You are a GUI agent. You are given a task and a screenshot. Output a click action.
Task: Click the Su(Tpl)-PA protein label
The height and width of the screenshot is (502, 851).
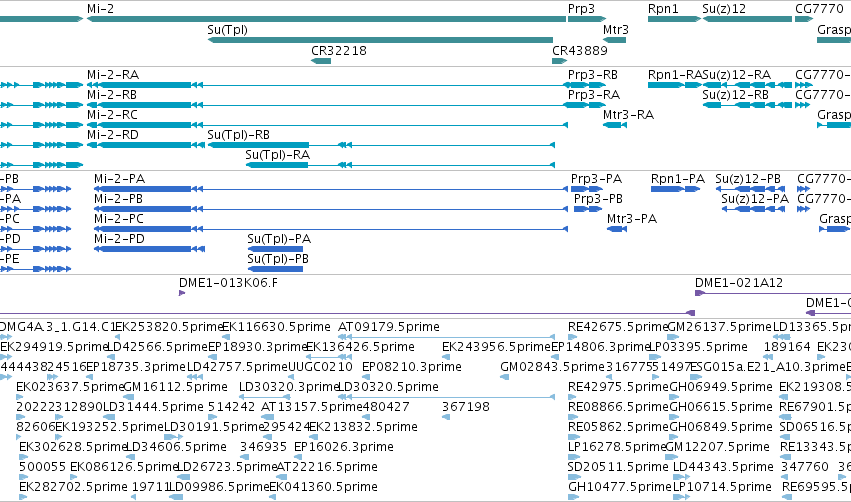[279, 239]
